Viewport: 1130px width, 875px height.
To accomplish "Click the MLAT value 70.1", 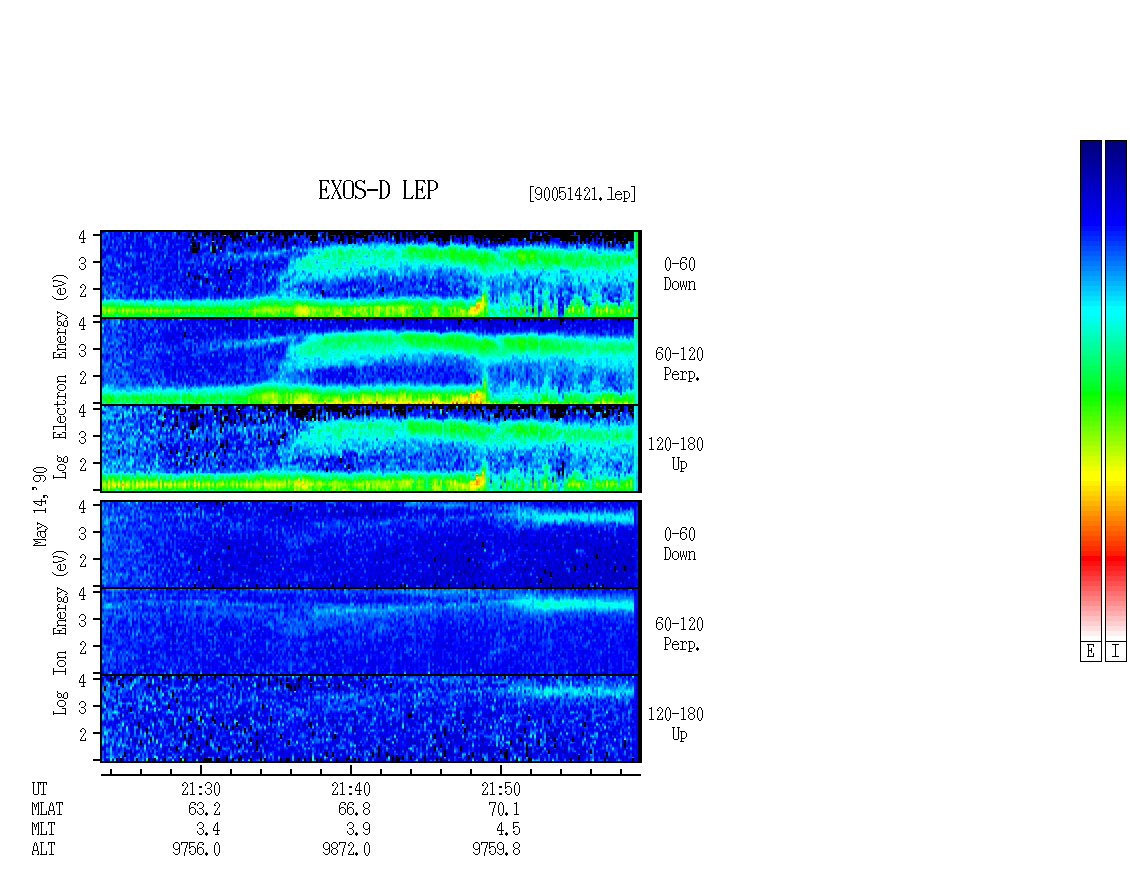I will 504,809.
